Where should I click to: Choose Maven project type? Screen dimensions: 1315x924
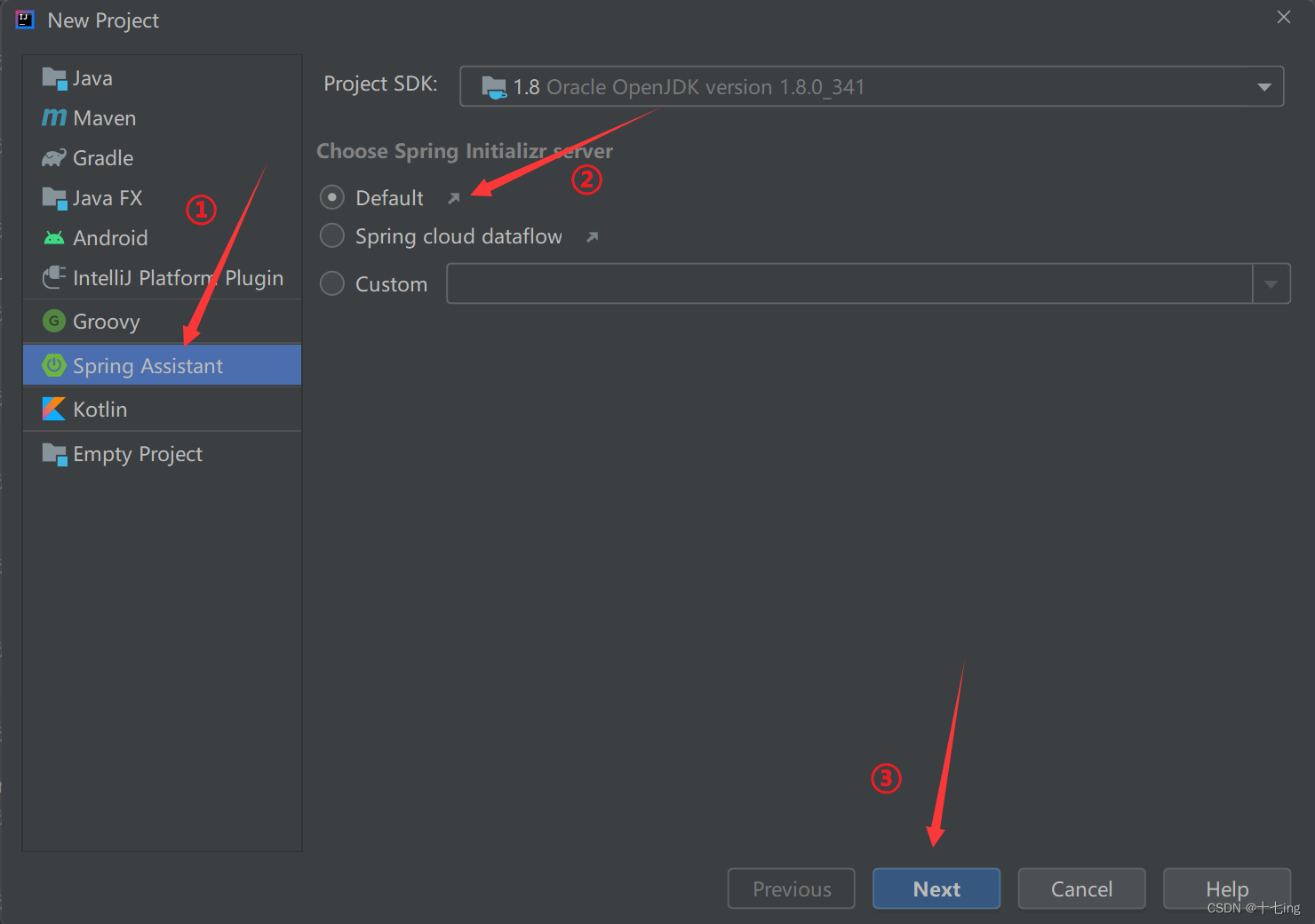click(x=163, y=118)
